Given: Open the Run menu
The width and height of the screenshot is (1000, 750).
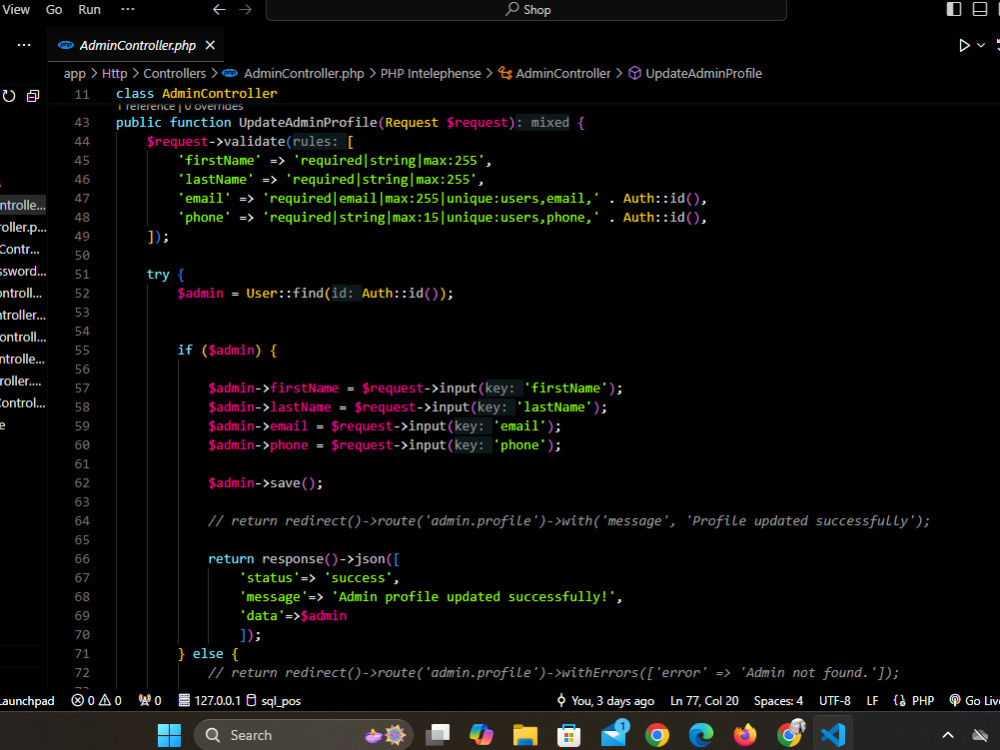Looking at the screenshot, I should pos(89,10).
